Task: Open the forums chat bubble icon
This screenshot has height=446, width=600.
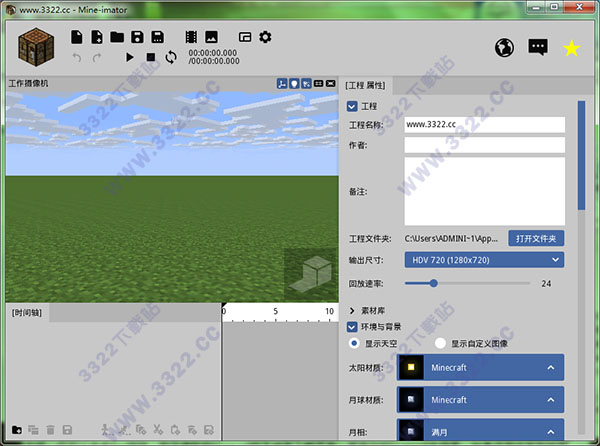Action: (x=538, y=47)
